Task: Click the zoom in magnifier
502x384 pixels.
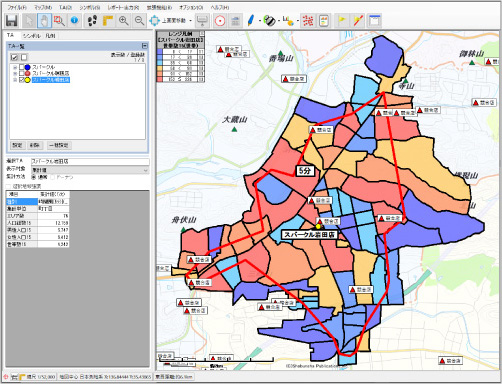Action: pyautogui.click(x=124, y=21)
